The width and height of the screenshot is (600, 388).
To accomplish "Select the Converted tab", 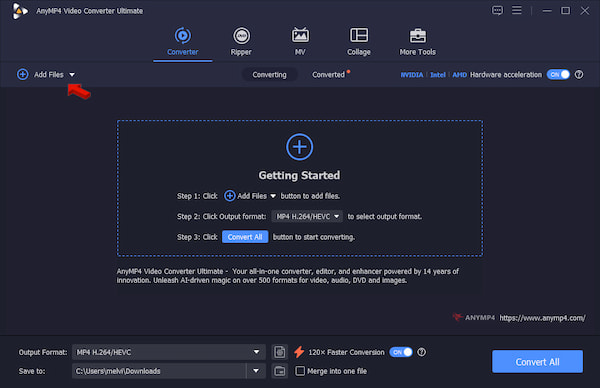I will [x=328, y=75].
